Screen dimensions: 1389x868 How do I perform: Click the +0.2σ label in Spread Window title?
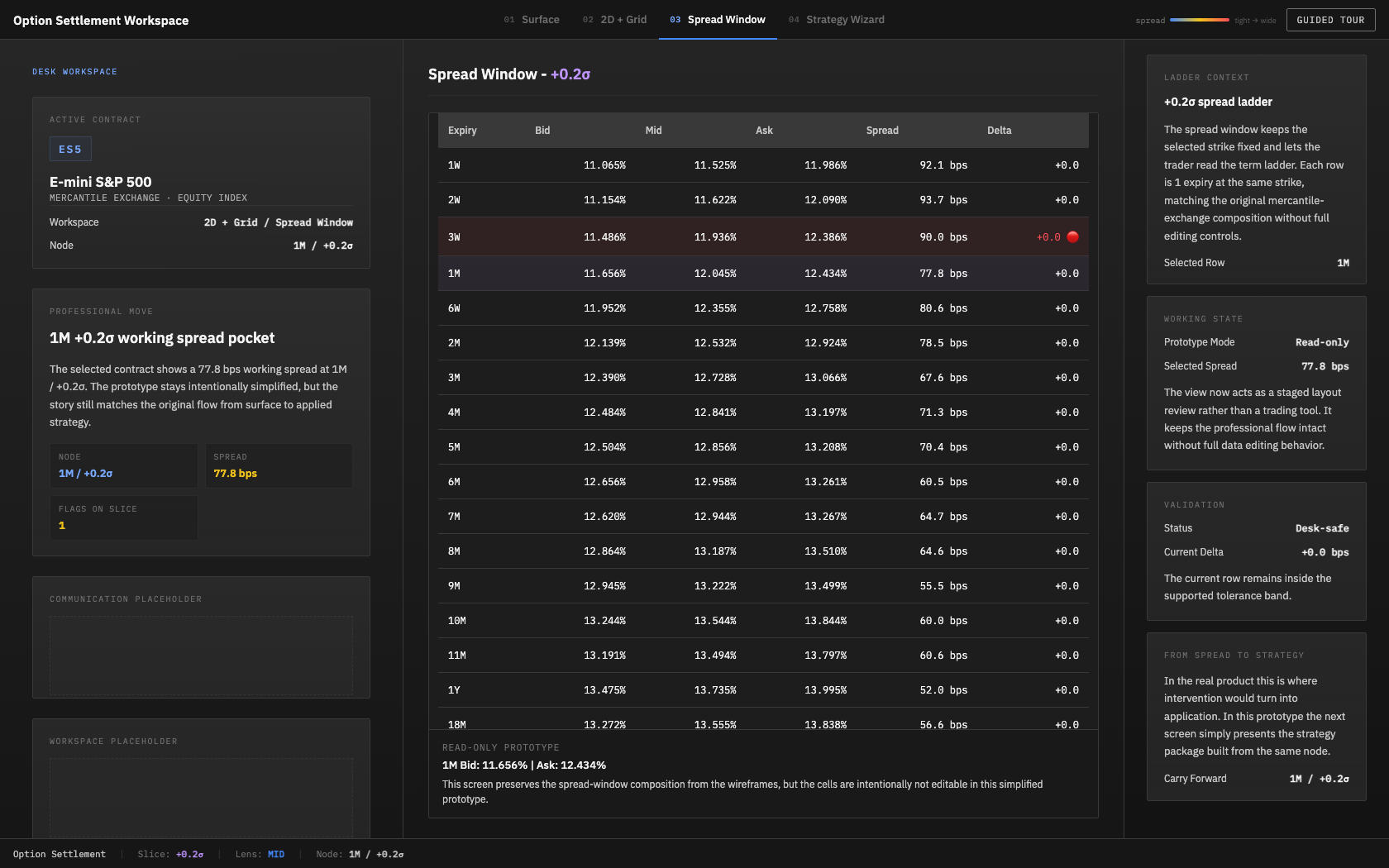(570, 74)
